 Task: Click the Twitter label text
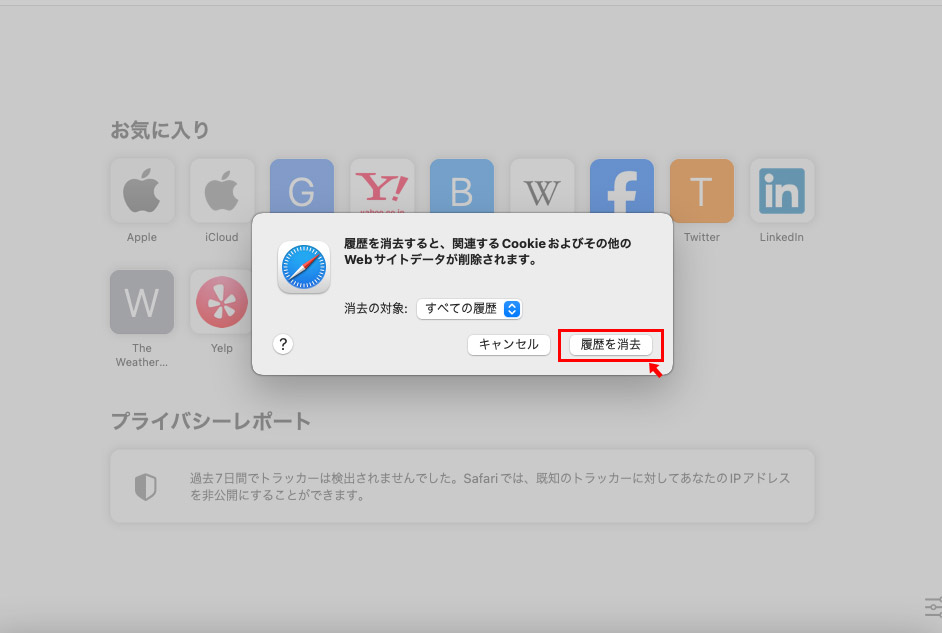tap(702, 237)
